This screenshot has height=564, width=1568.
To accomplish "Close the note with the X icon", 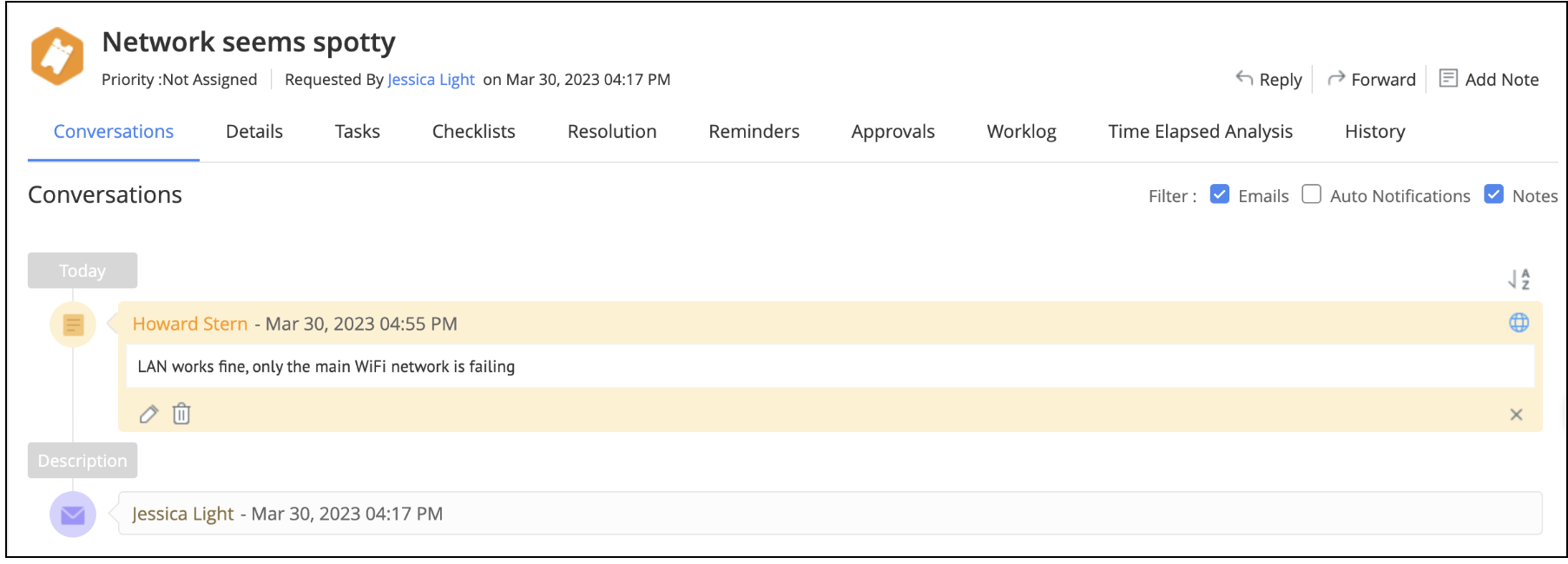I will pyautogui.click(x=1516, y=415).
